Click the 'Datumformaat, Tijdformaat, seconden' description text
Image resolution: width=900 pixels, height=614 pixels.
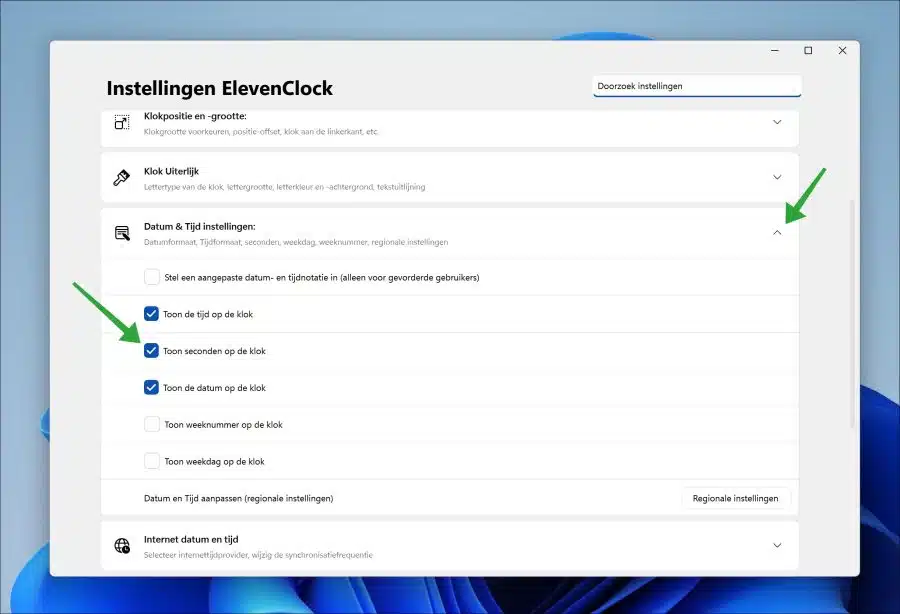(296, 242)
